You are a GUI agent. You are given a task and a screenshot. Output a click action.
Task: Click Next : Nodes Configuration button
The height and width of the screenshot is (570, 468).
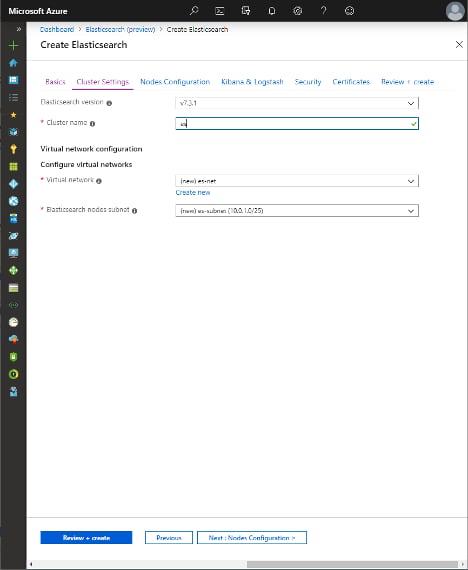click(x=252, y=538)
